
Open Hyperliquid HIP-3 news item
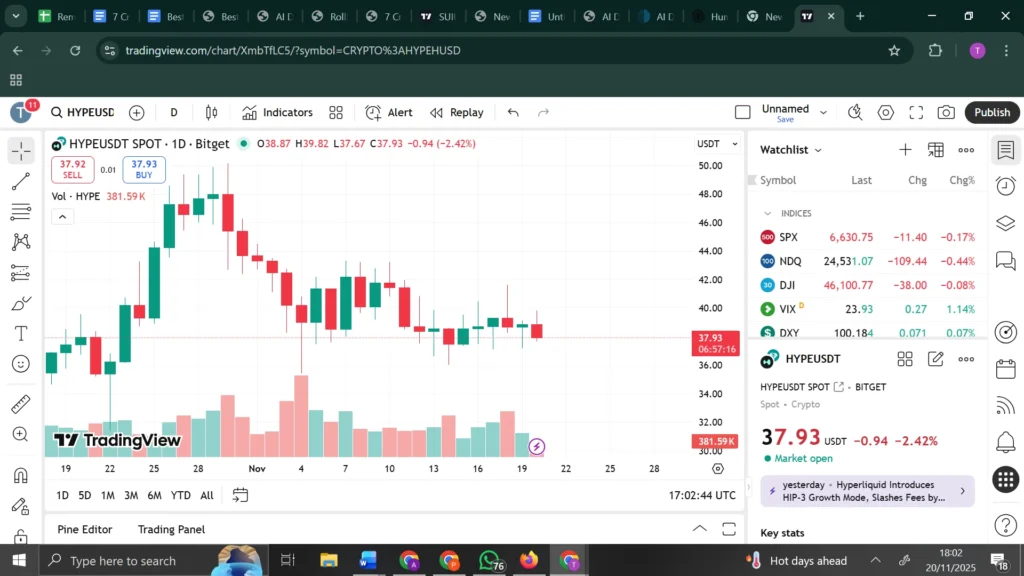867,491
